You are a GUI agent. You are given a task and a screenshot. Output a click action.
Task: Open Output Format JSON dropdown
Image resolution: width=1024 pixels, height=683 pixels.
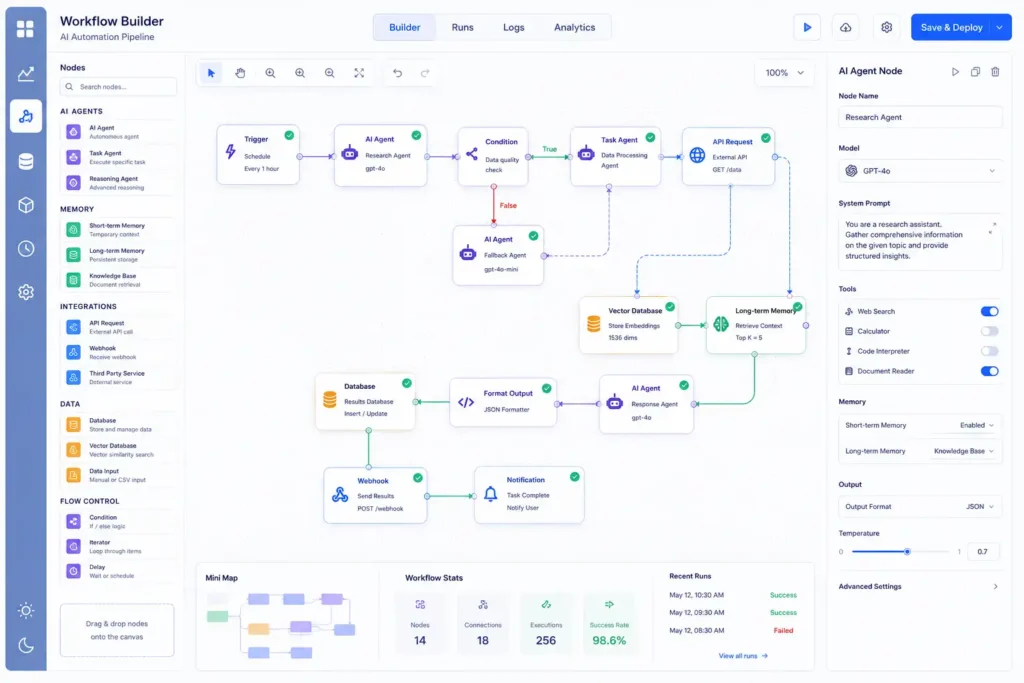tap(980, 507)
